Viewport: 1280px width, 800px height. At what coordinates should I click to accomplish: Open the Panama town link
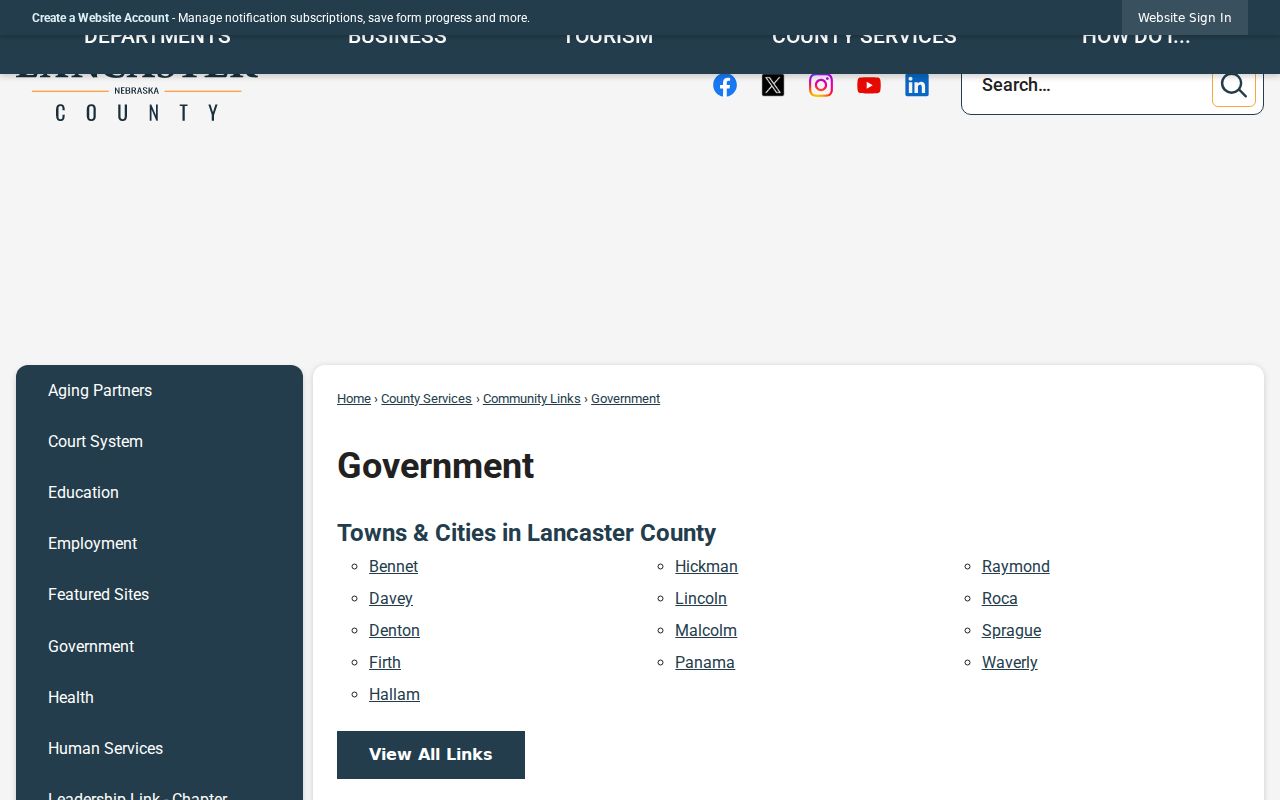click(705, 662)
